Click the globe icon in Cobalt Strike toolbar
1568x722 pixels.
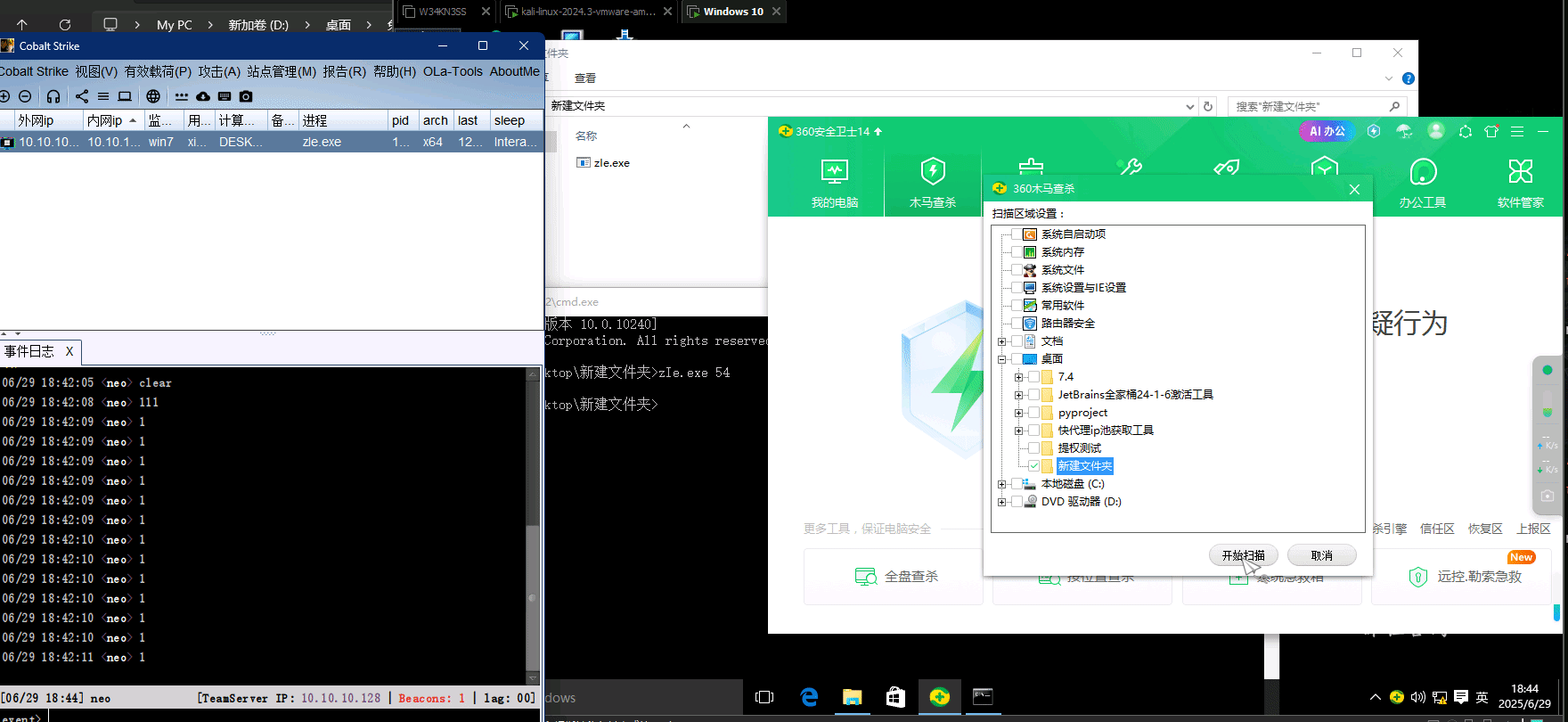pos(153,96)
